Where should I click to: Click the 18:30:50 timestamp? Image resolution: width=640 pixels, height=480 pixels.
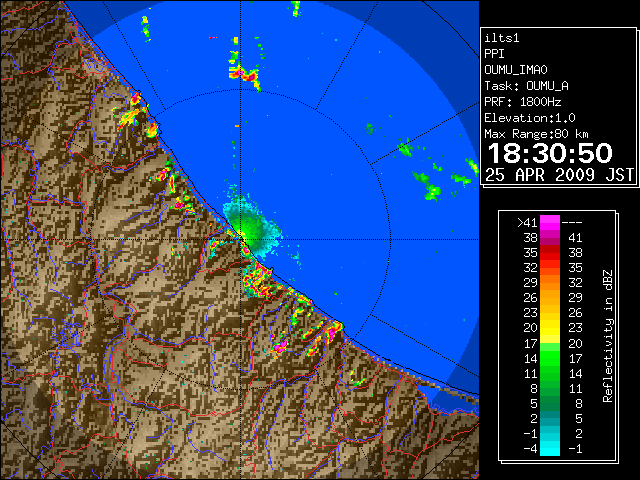point(550,153)
